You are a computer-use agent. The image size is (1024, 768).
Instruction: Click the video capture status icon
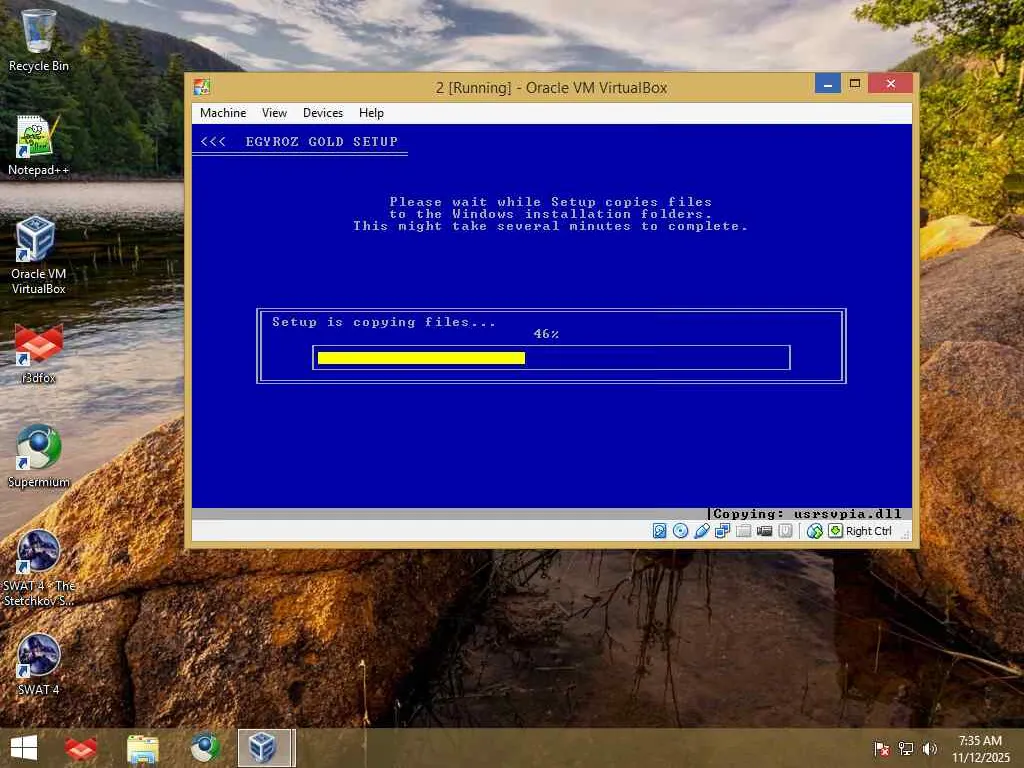tap(764, 531)
